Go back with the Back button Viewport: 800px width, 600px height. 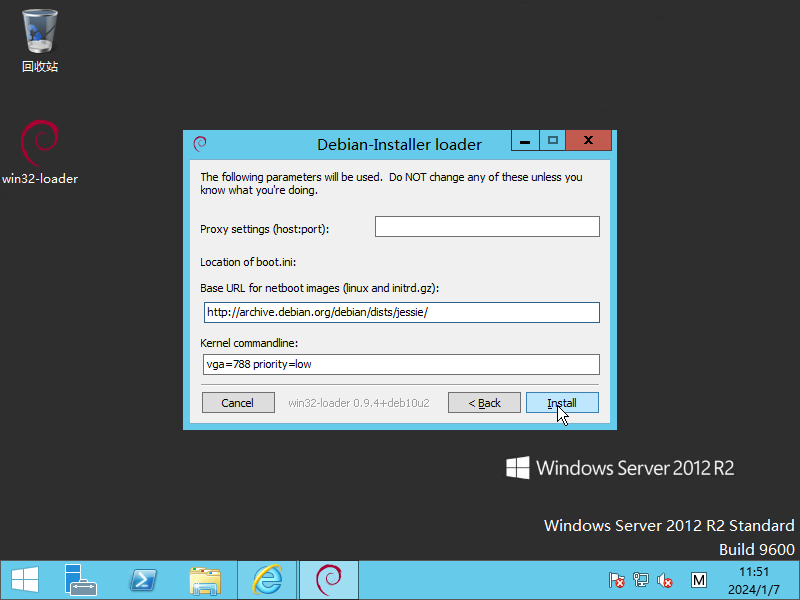[x=484, y=403]
